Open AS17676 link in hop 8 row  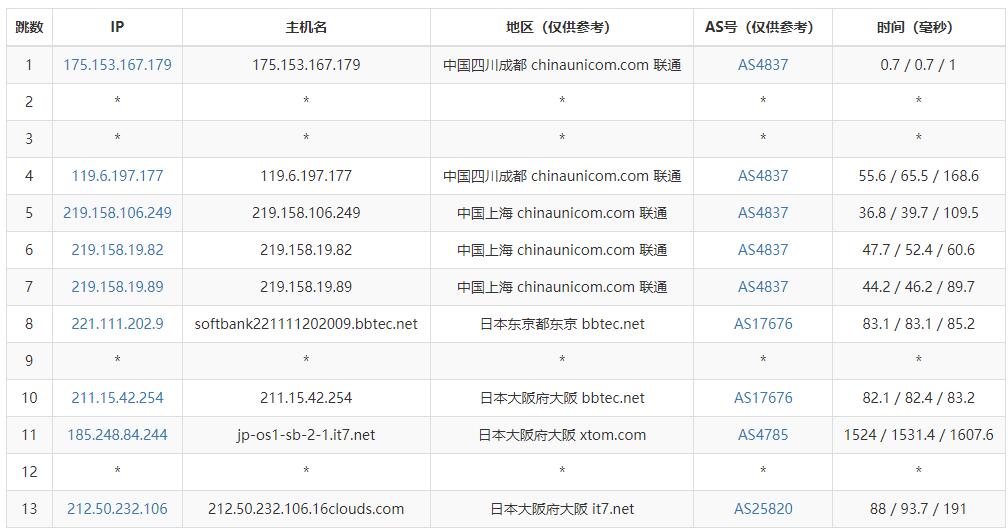(762, 324)
